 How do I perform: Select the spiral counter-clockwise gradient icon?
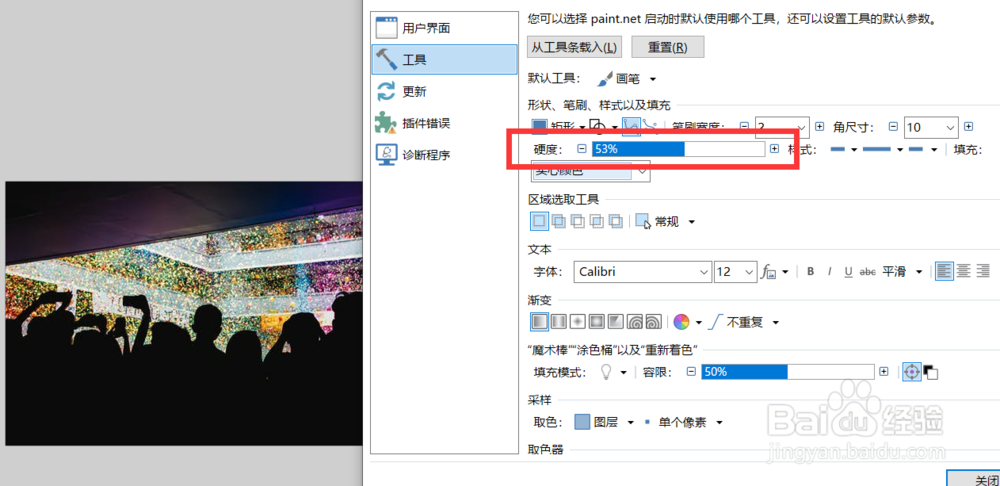pyautogui.click(x=654, y=322)
